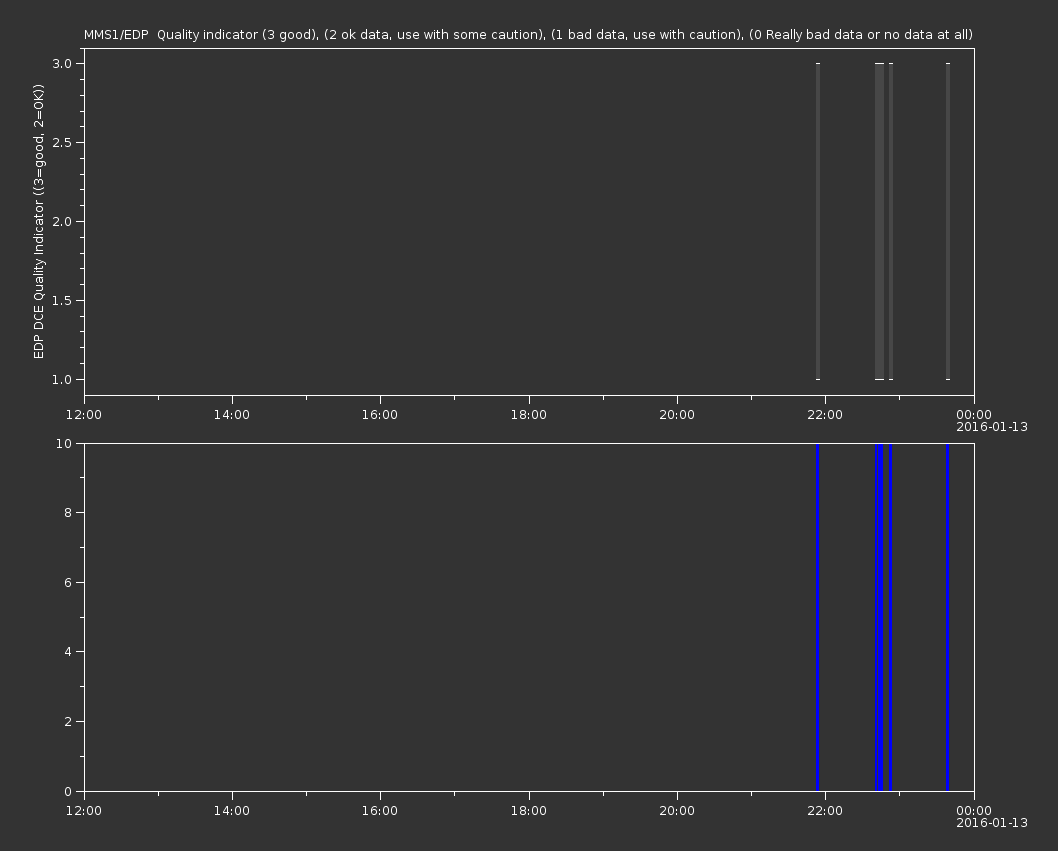Select the widest blue bar in lower plot
The height and width of the screenshot is (851, 1058).
[x=879, y=617]
